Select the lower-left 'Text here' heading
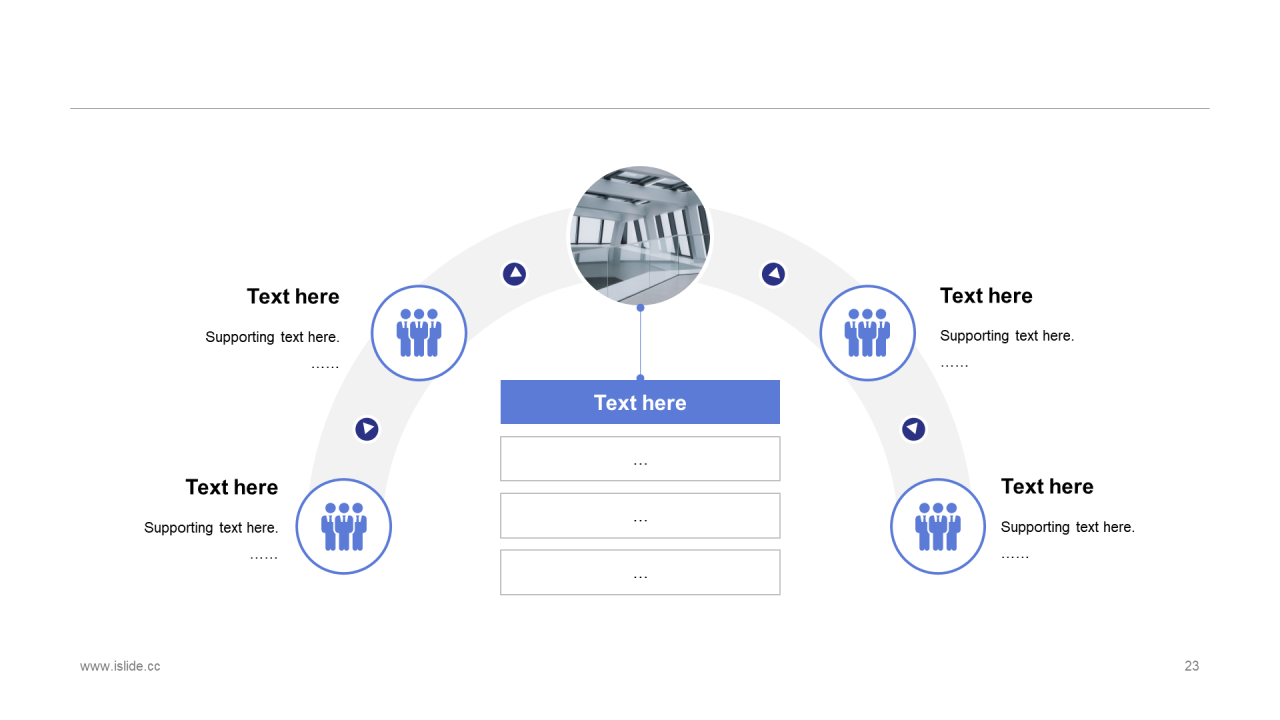Viewport: 1280px width, 720px height. [232, 487]
